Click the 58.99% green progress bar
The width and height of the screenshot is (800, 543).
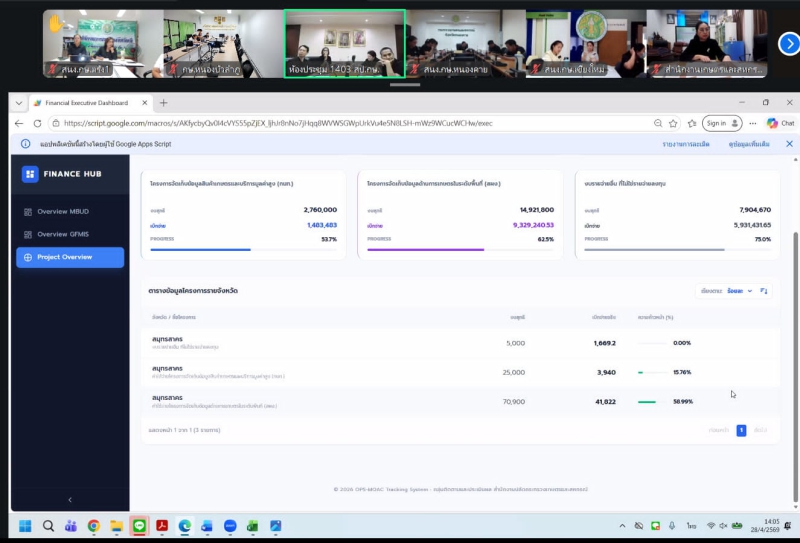(x=648, y=402)
